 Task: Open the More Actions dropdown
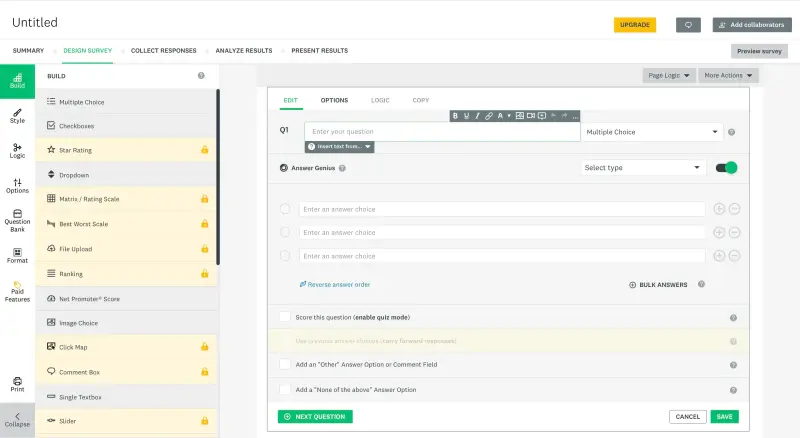pyautogui.click(x=728, y=76)
